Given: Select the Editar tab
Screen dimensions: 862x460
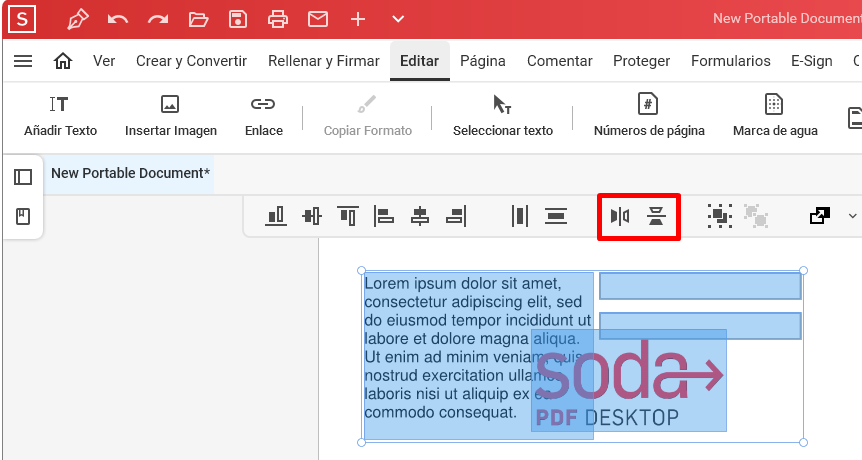Looking at the screenshot, I should click(419, 60).
